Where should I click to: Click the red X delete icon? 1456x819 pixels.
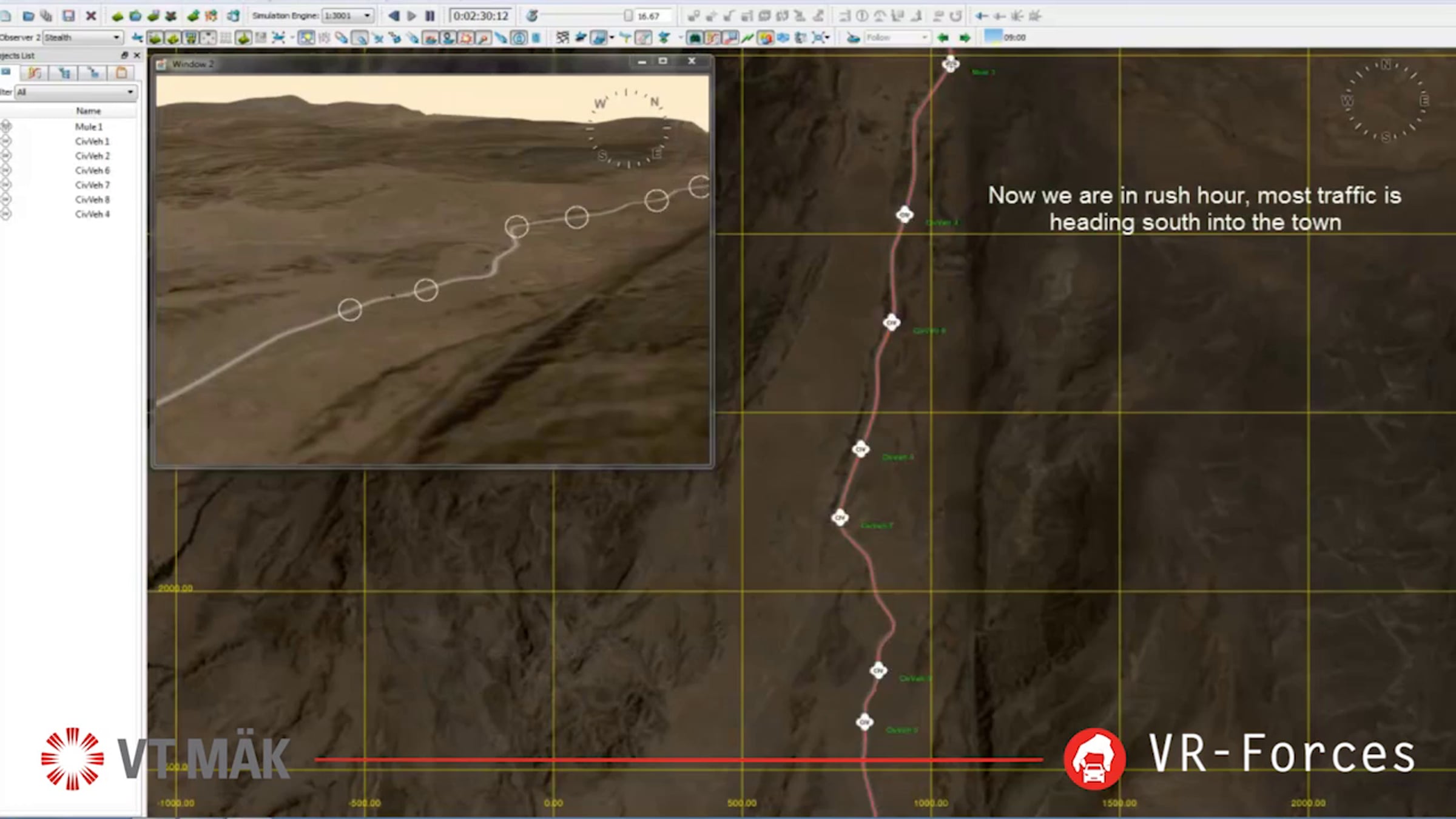coord(91,16)
